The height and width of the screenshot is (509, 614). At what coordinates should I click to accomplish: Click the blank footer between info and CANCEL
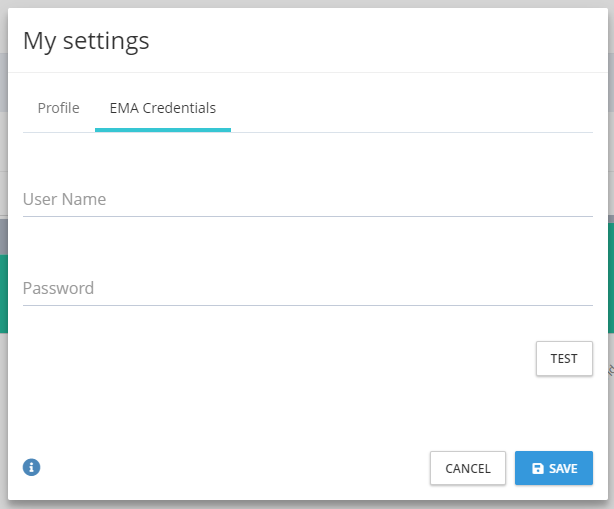230,468
